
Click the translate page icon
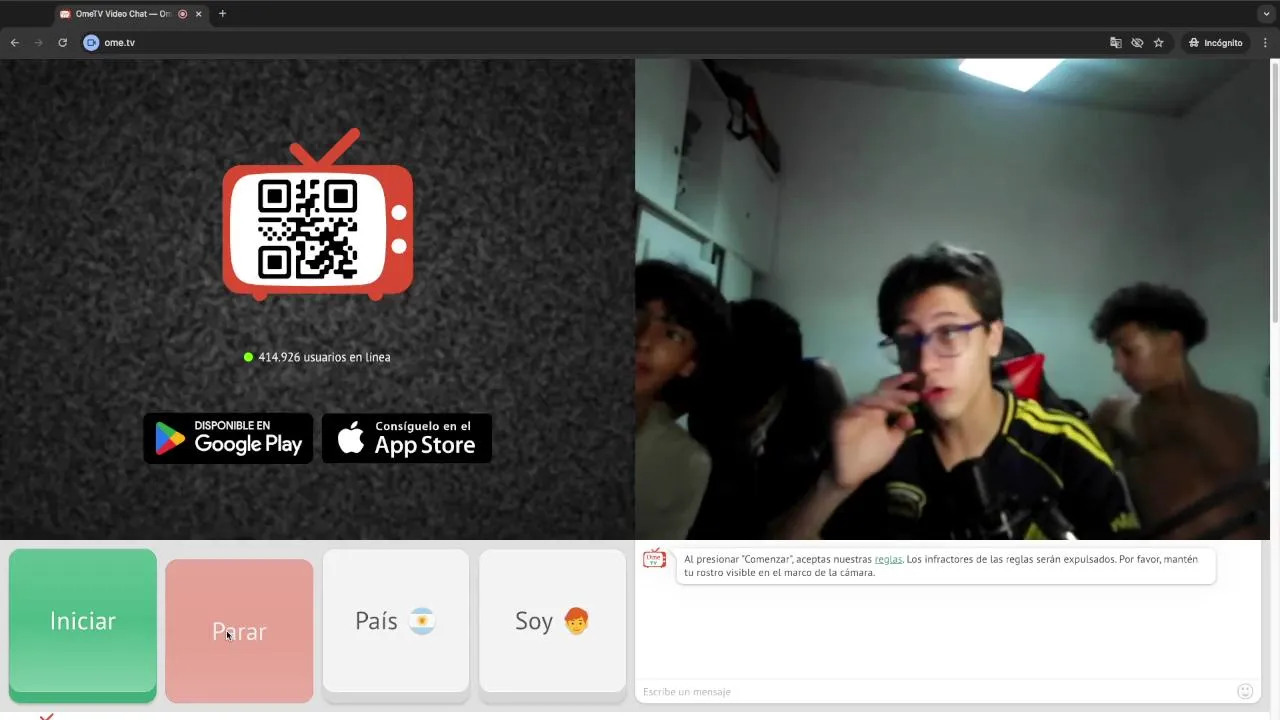[x=1115, y=43]
